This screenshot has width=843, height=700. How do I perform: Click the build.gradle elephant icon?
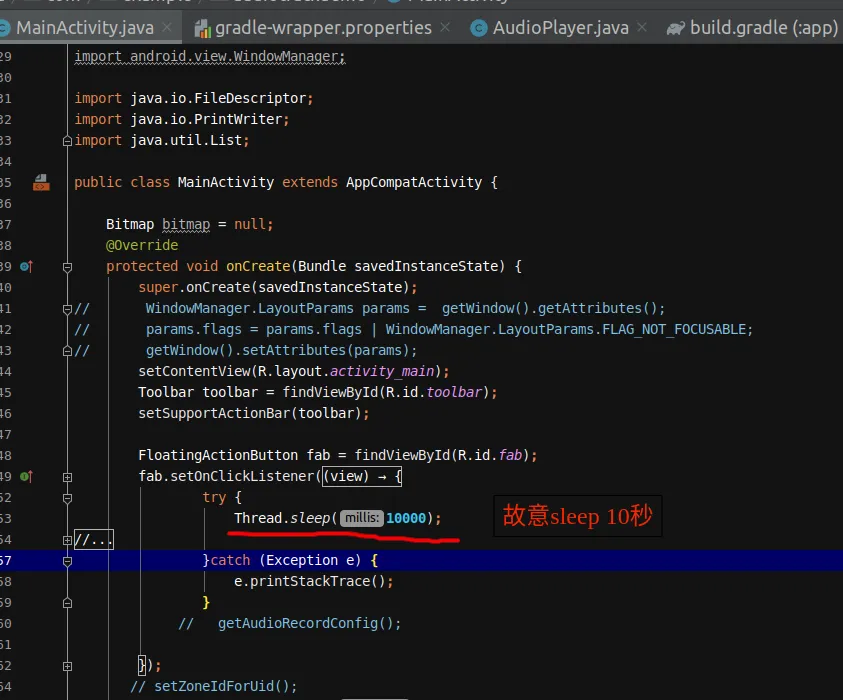click(x=676, y=28)
